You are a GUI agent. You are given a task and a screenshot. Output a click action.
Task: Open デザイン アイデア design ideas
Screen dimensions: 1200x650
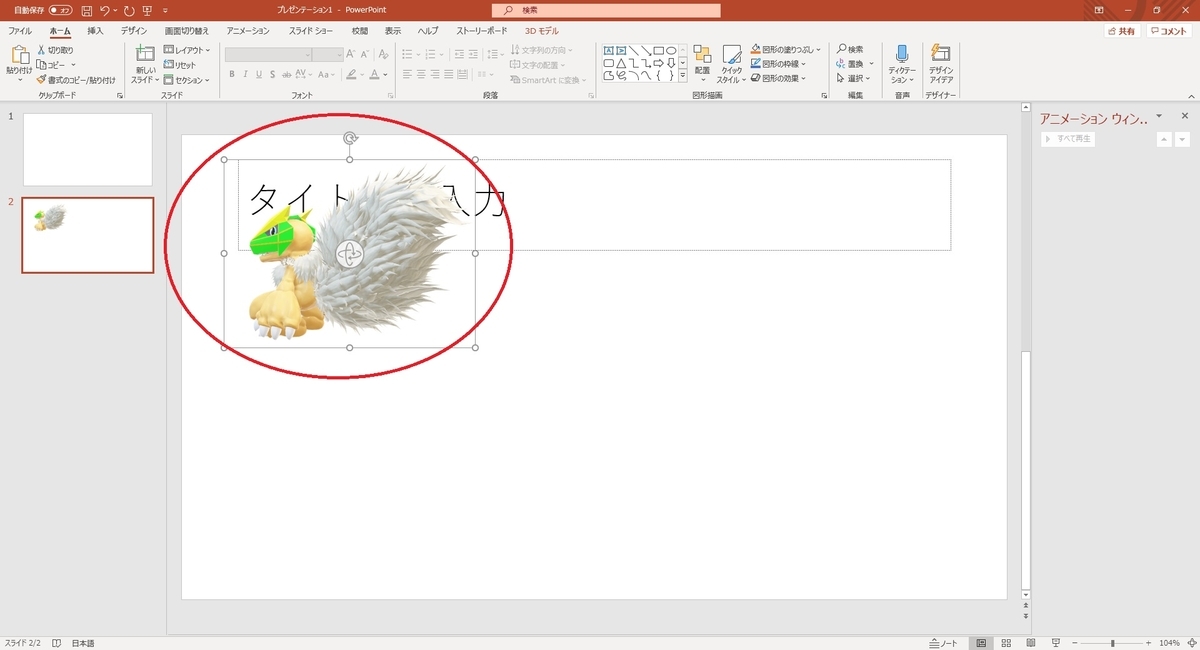tap(940, 64)
